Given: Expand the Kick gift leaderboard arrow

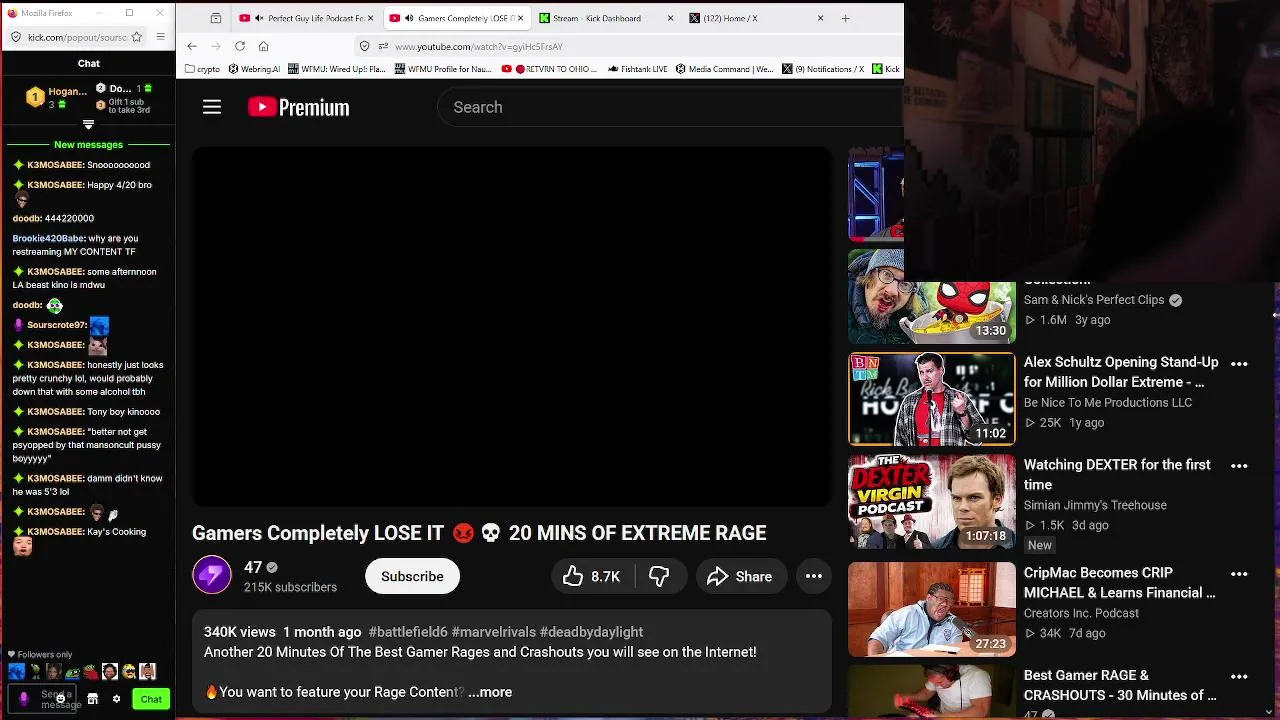Looking at the screenshot, I should (x=88, y=125).
